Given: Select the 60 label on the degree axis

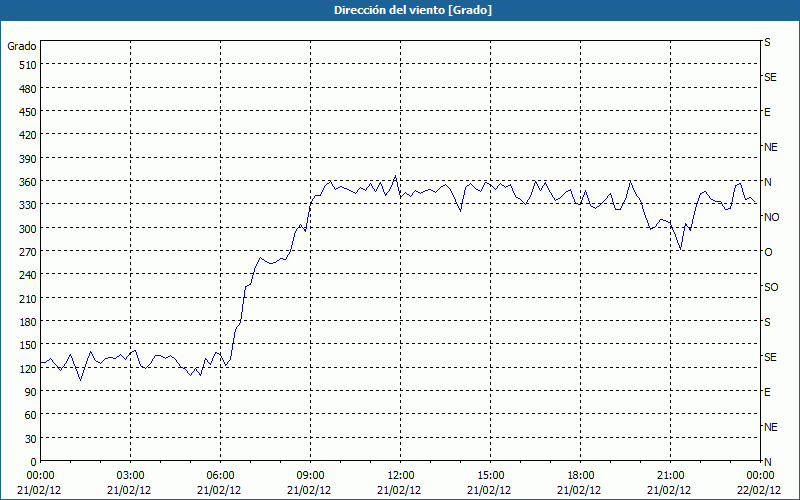Looking at the screenshot, I should coord(31,416).
